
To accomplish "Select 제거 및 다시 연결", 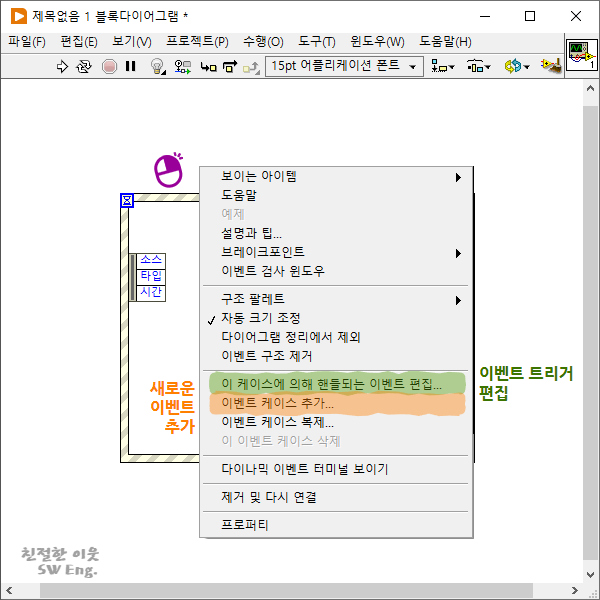I will point(336,497).
